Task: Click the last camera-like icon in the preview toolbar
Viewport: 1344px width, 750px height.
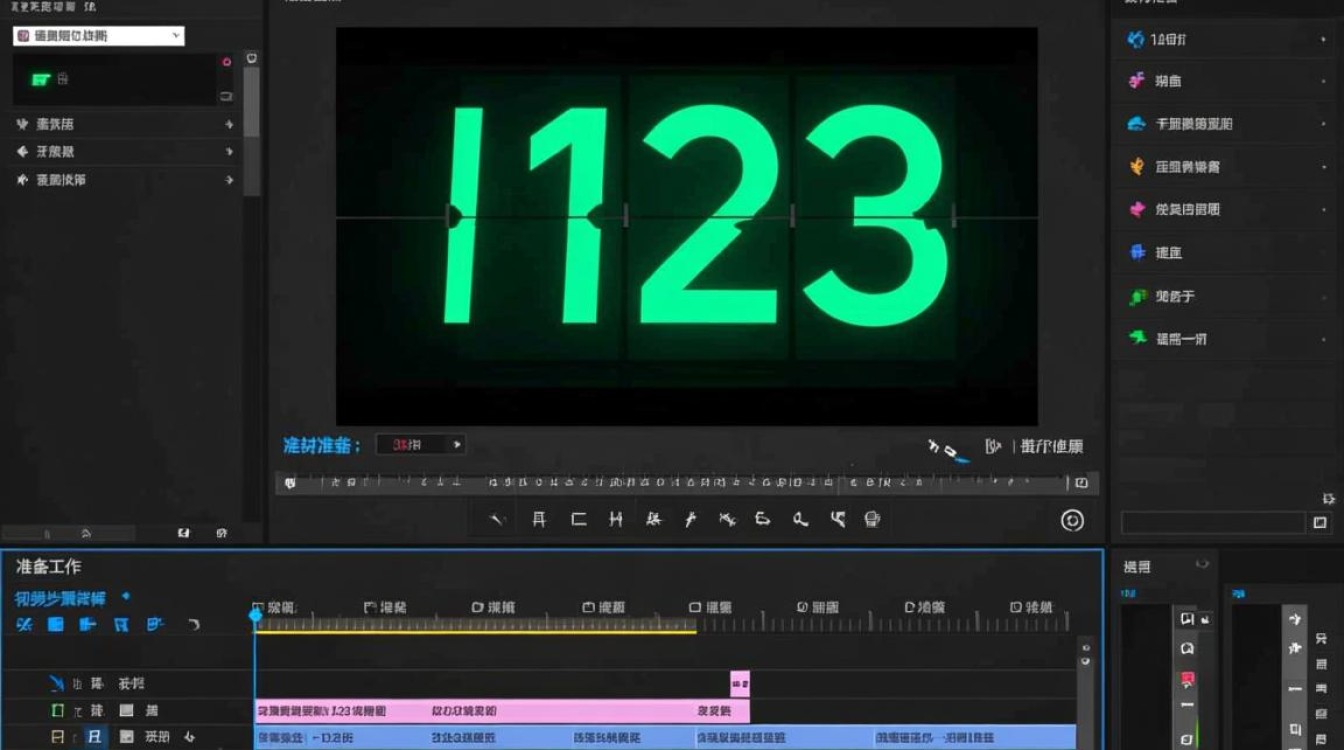Action: [872, 519]
